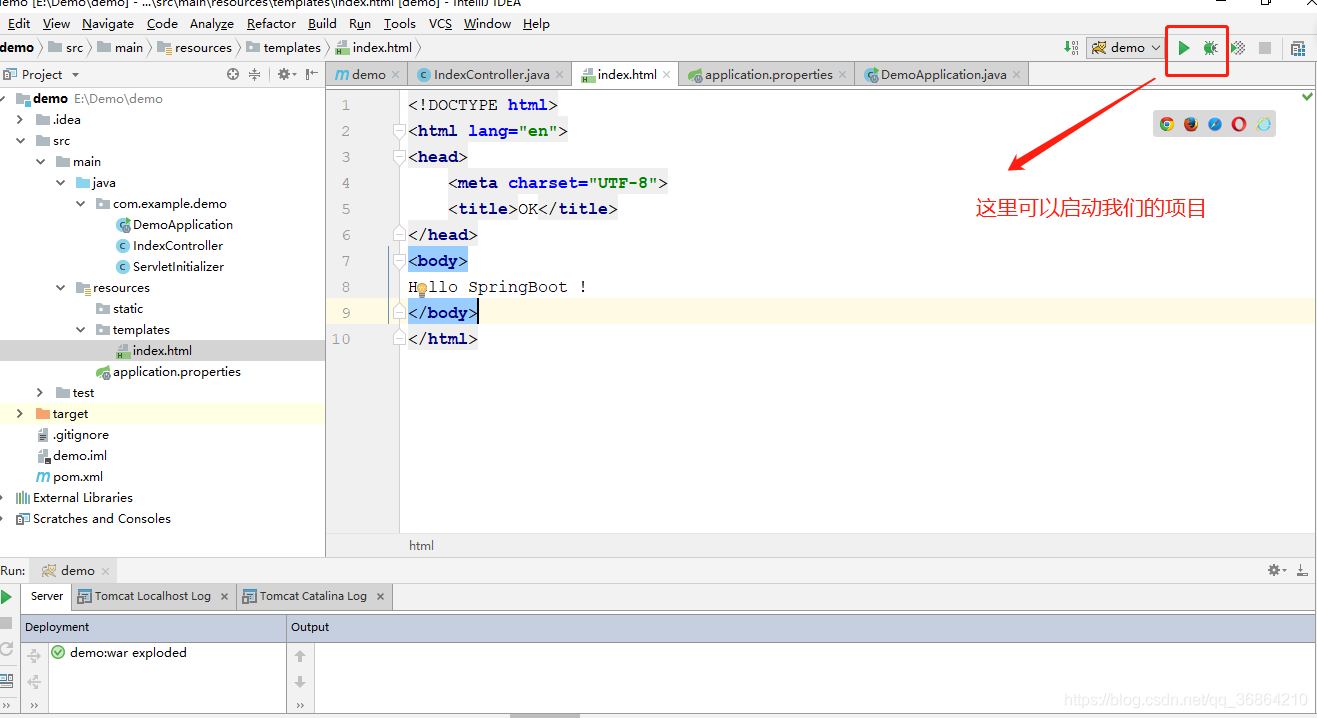Click html breadcrumb below editor
This screenshot has height=718, width=1317.
click(421, 546)
